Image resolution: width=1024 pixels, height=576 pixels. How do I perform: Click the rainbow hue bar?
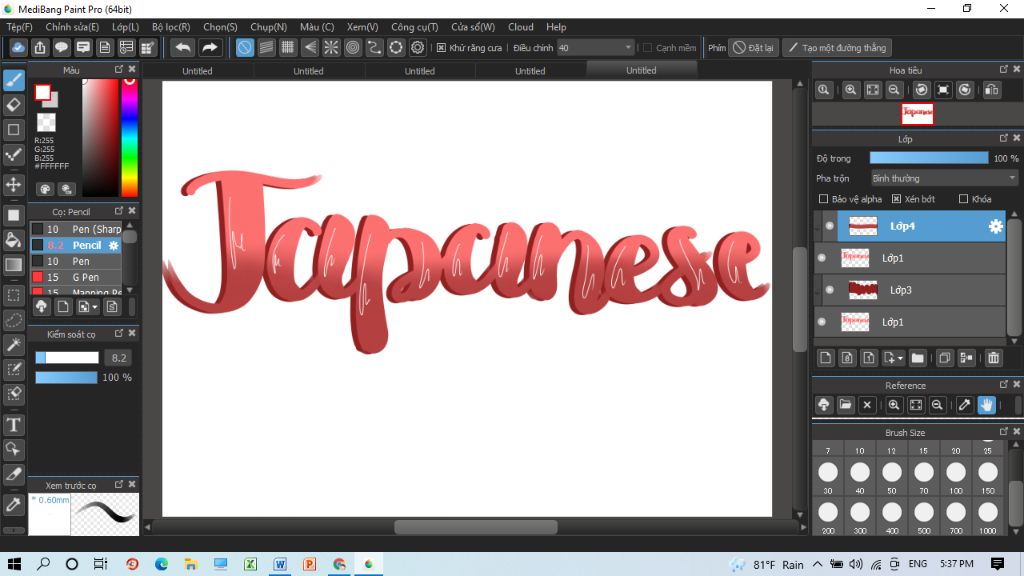coord(129,137)
